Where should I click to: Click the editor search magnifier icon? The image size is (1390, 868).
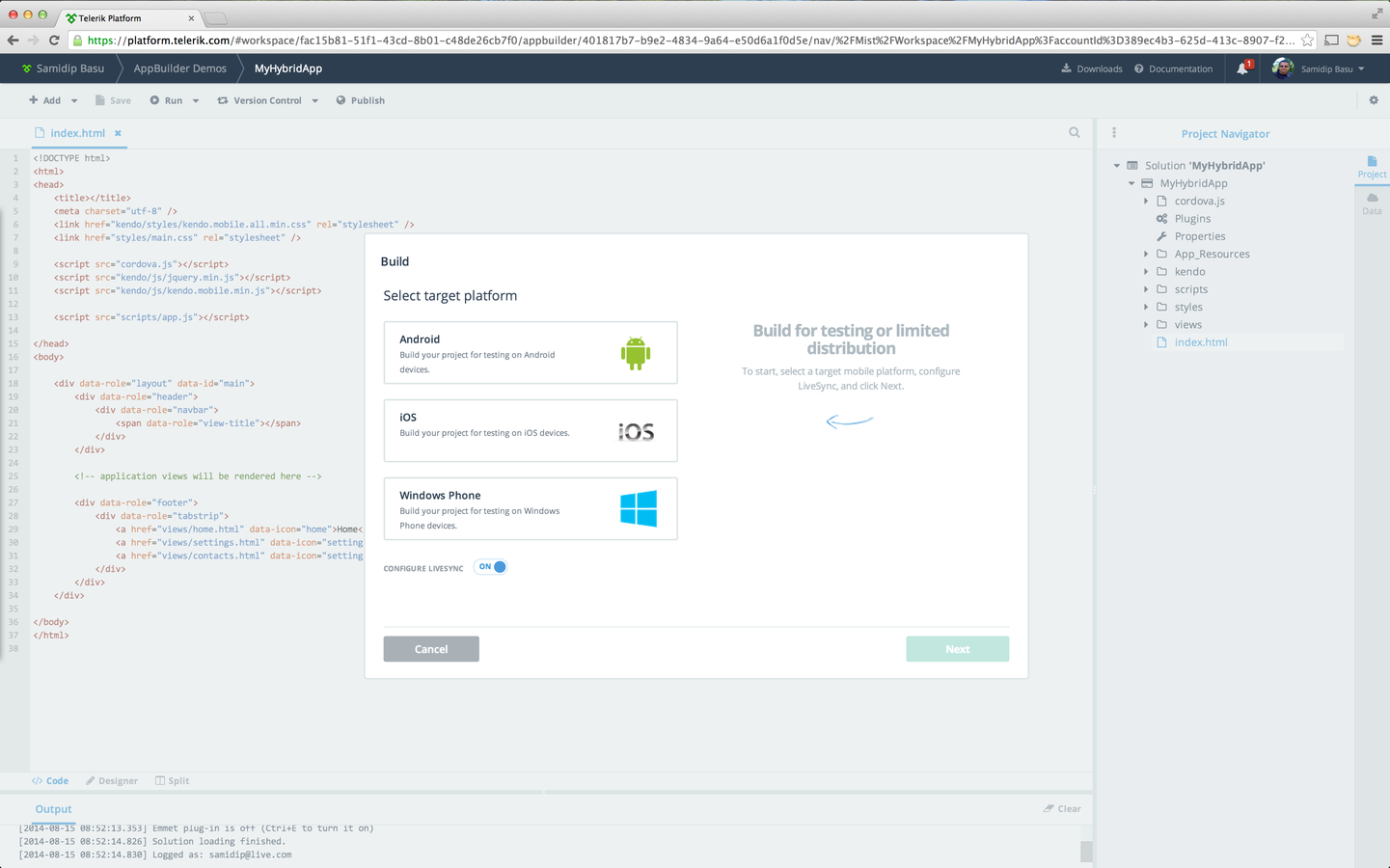[1075, 133]
